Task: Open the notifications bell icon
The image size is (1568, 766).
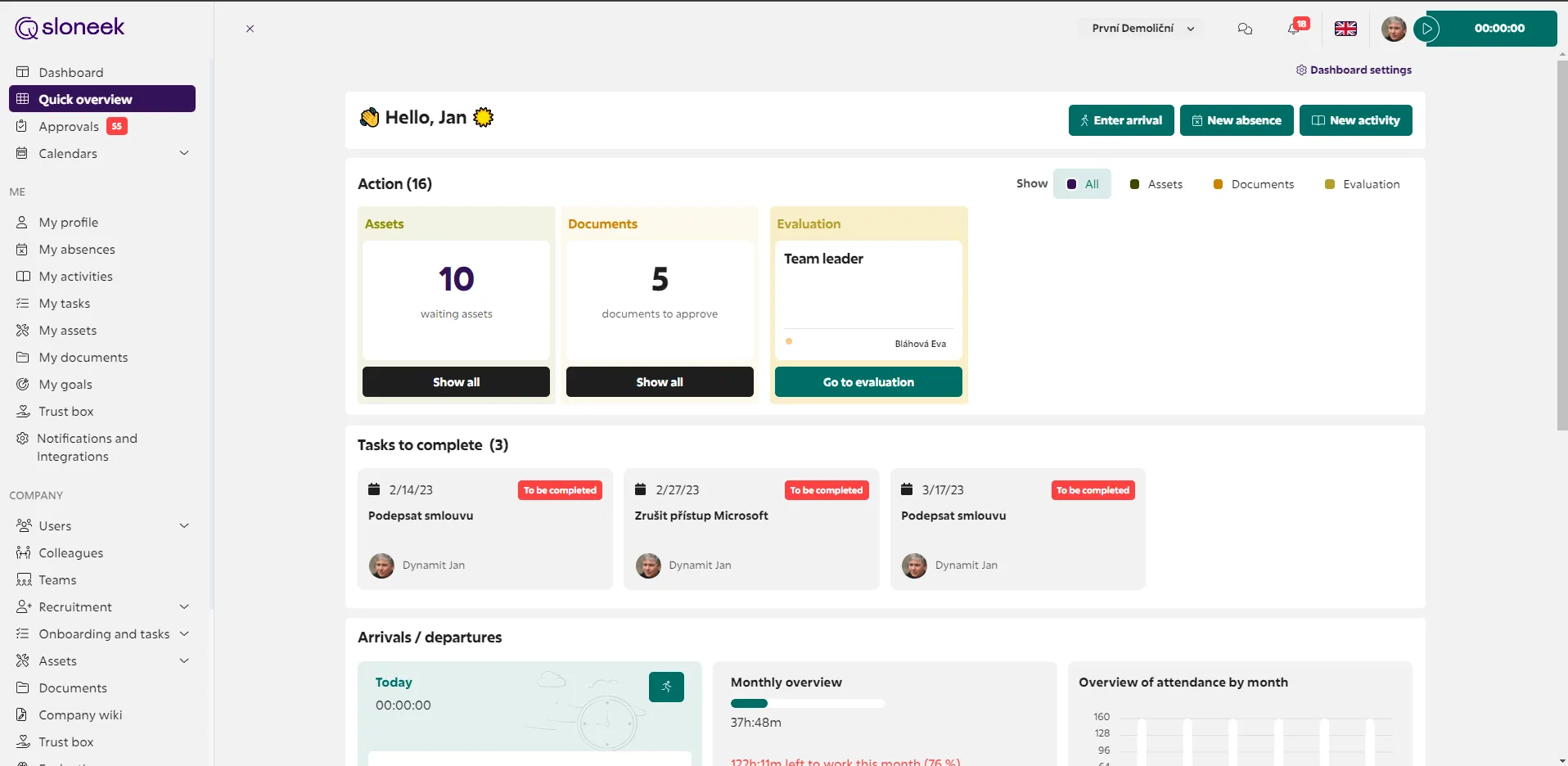Action: pos(1295,29)
